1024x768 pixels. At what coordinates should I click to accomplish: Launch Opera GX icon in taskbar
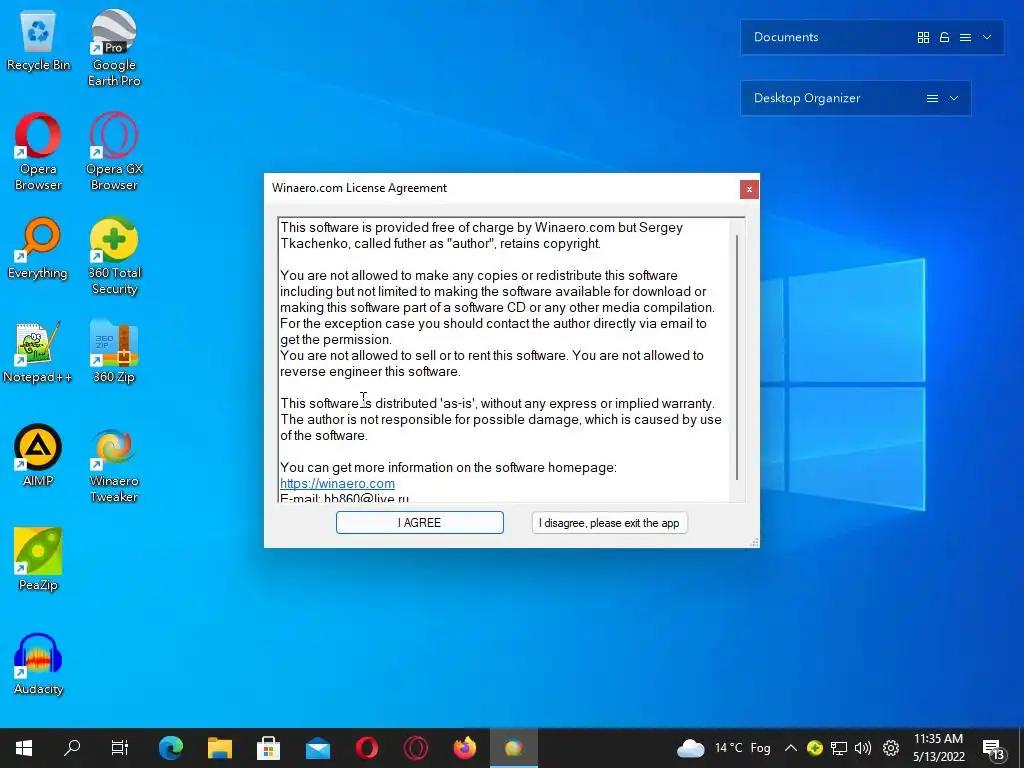[416, 748]
